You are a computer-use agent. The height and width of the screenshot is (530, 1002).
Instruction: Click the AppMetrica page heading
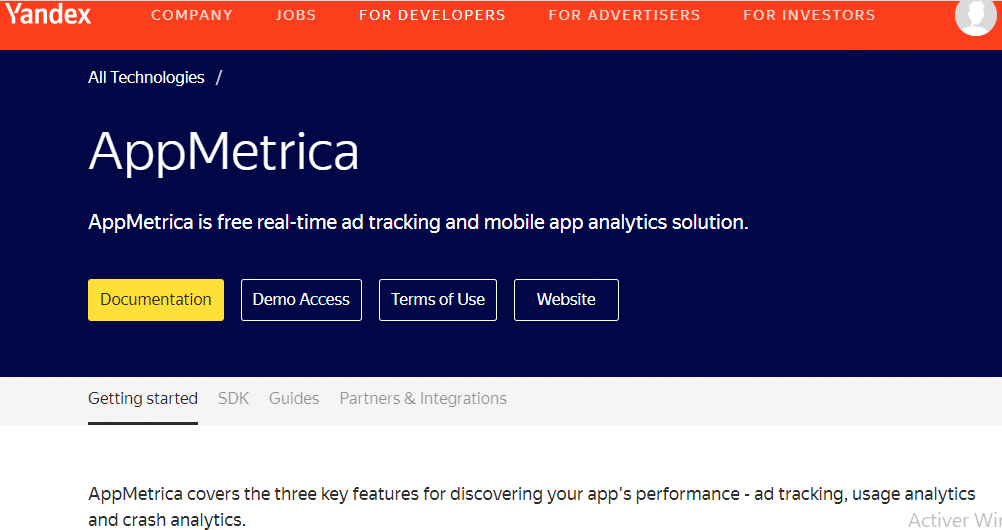[224, 152]
